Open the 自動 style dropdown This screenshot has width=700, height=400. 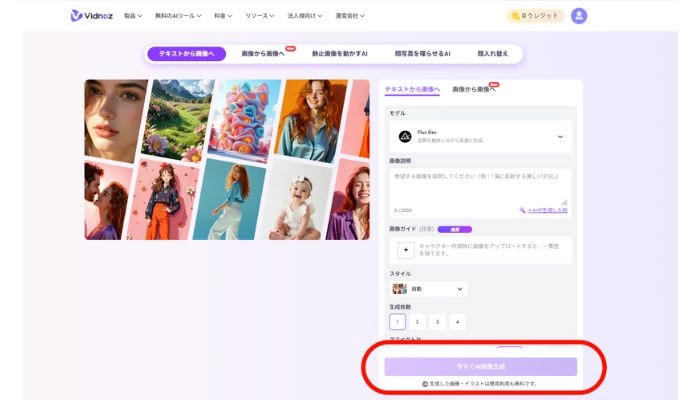coord(460,289)
